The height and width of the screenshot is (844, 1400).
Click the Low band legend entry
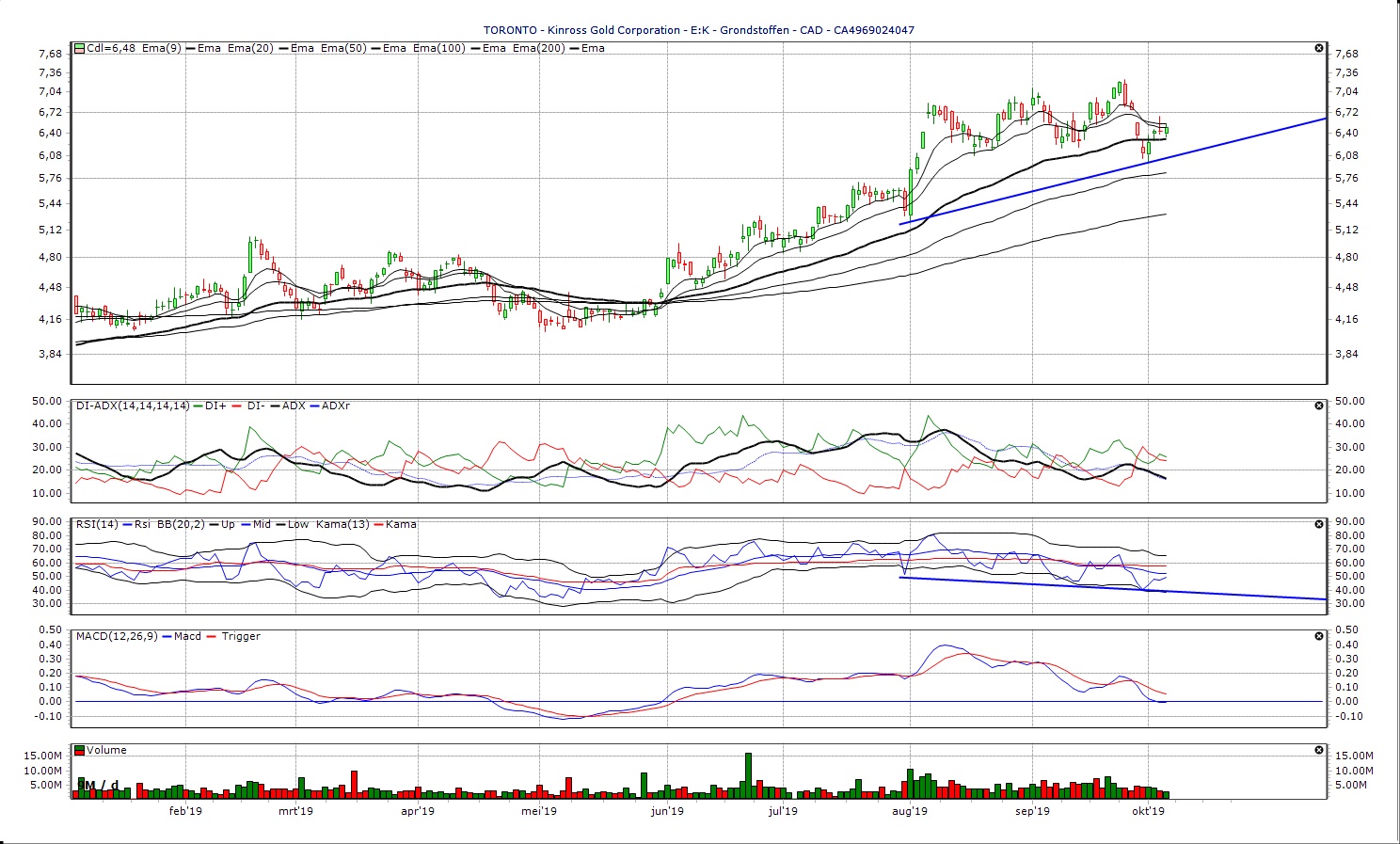coord(291,524)
